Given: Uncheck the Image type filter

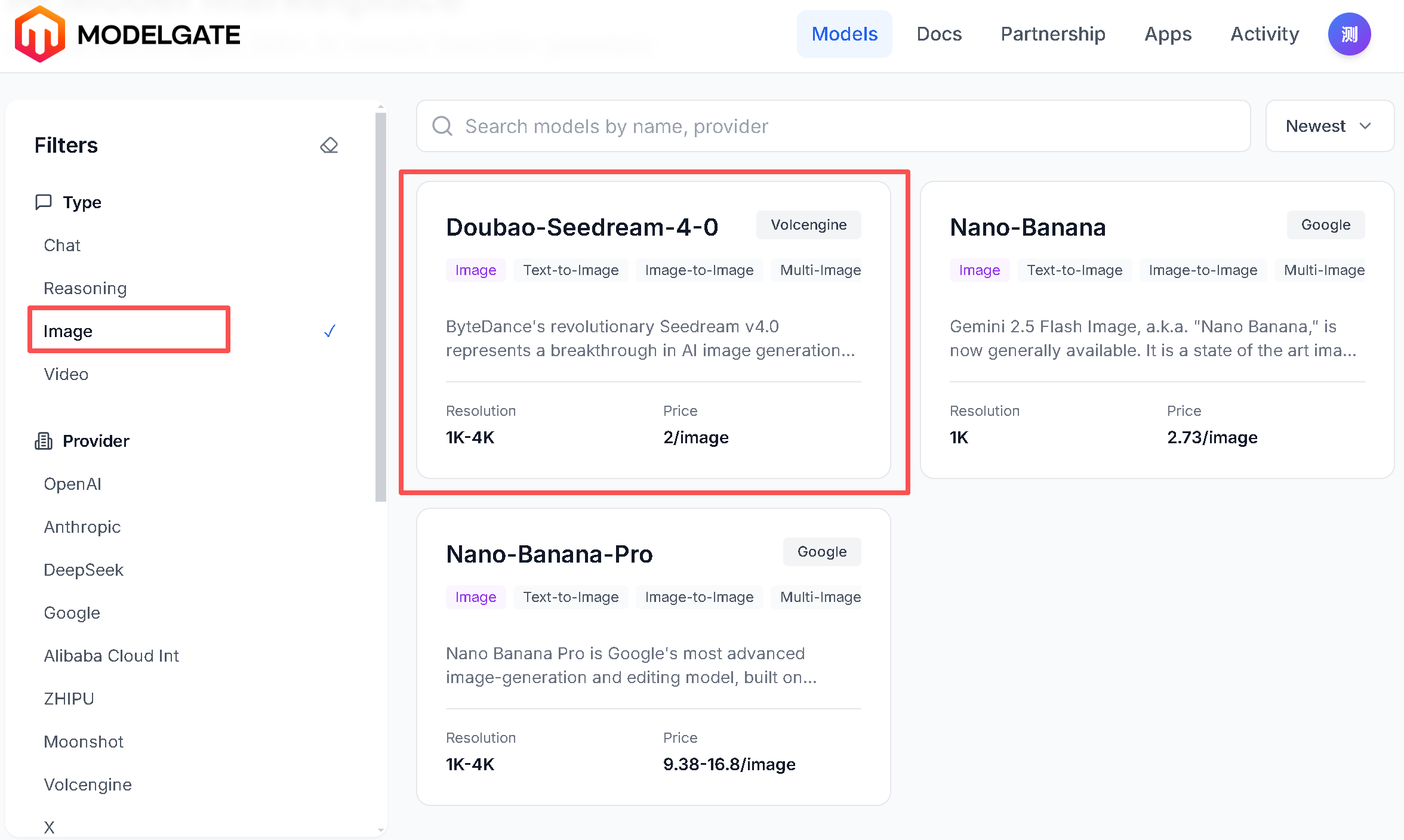Looking at the screenshot, I should [68, 331].
